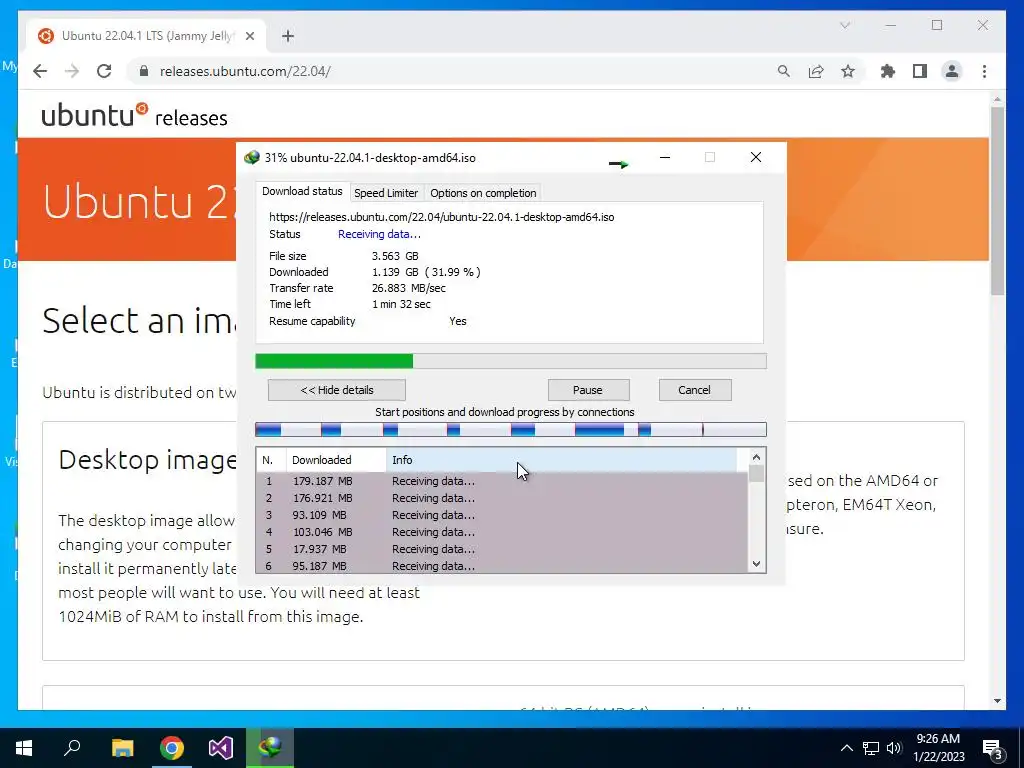The height and width of the screenshot is (768, 1024).
Task: Pause the download
Action: pos(588,390)
